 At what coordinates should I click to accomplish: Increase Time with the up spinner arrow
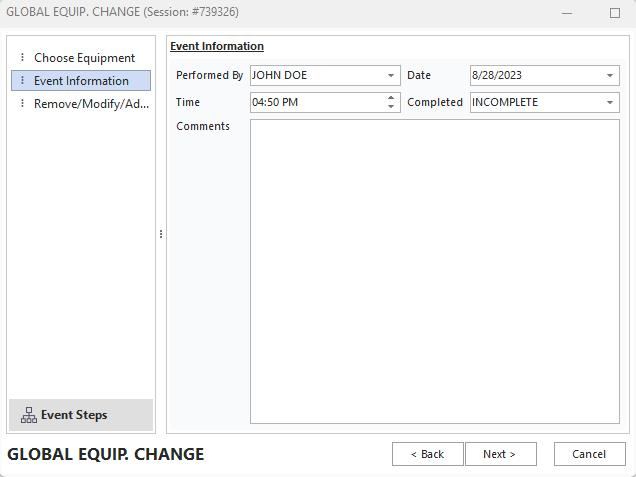pyautogui.click(x=391, y=98)
